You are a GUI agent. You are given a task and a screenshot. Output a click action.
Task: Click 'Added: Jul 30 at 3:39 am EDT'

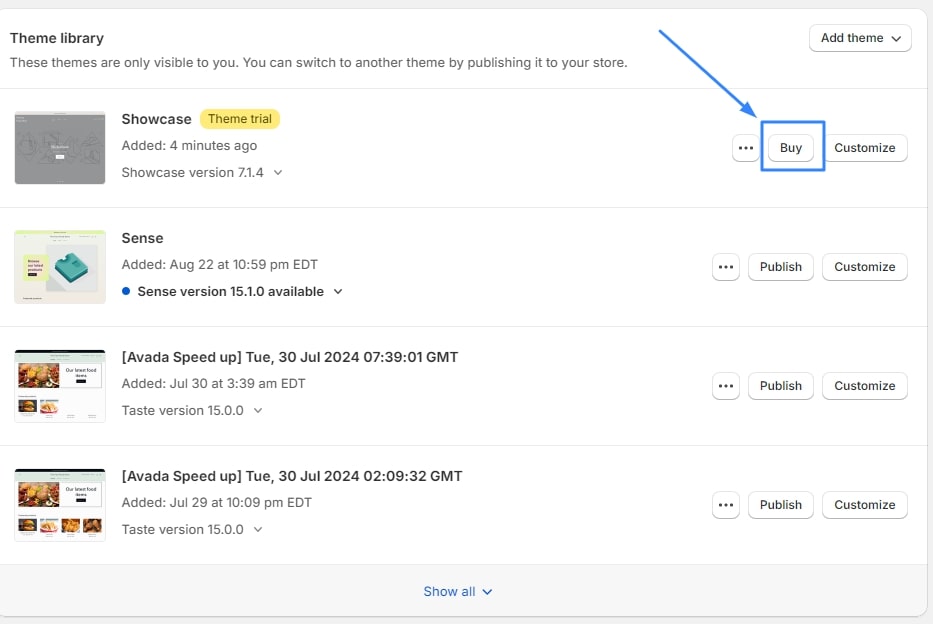coord(214,384)
